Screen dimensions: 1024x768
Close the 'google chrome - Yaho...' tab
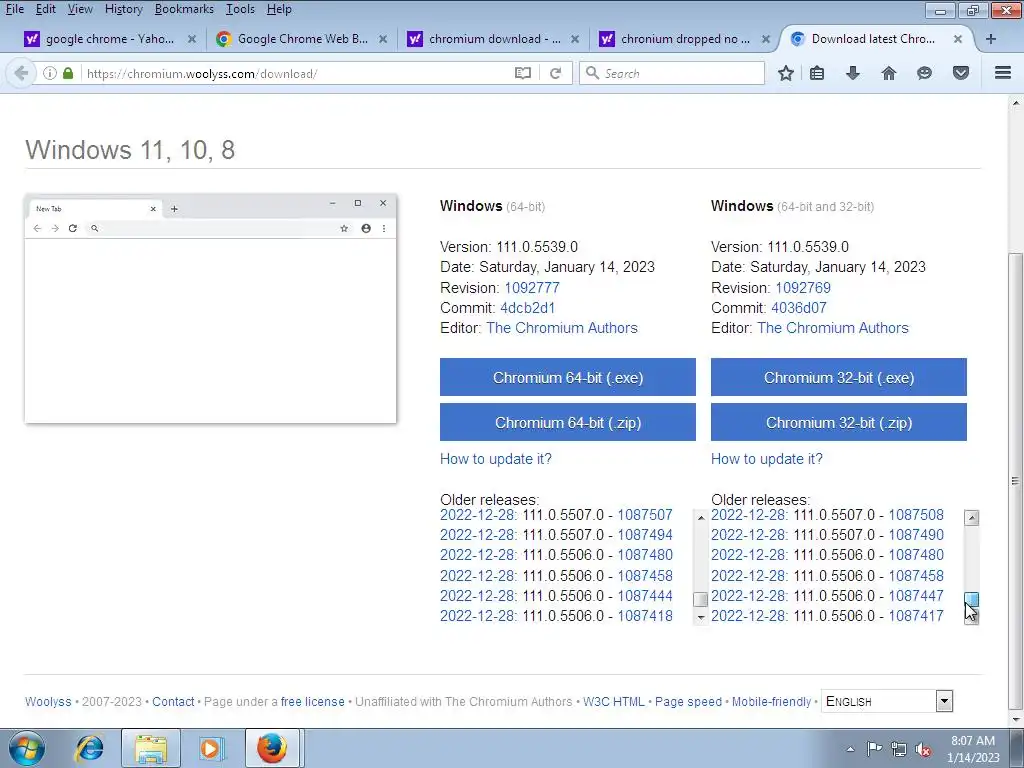point(191,39)
